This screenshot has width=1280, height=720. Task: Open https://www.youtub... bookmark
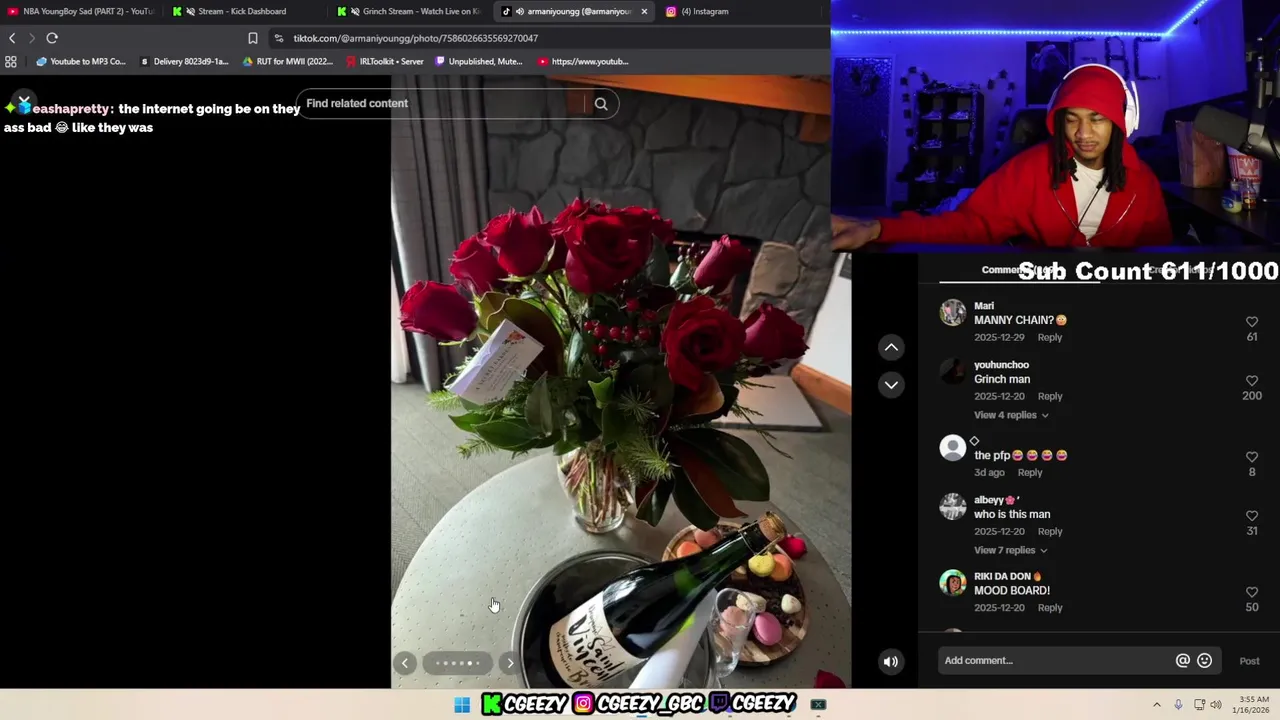(x=583, y=61)
